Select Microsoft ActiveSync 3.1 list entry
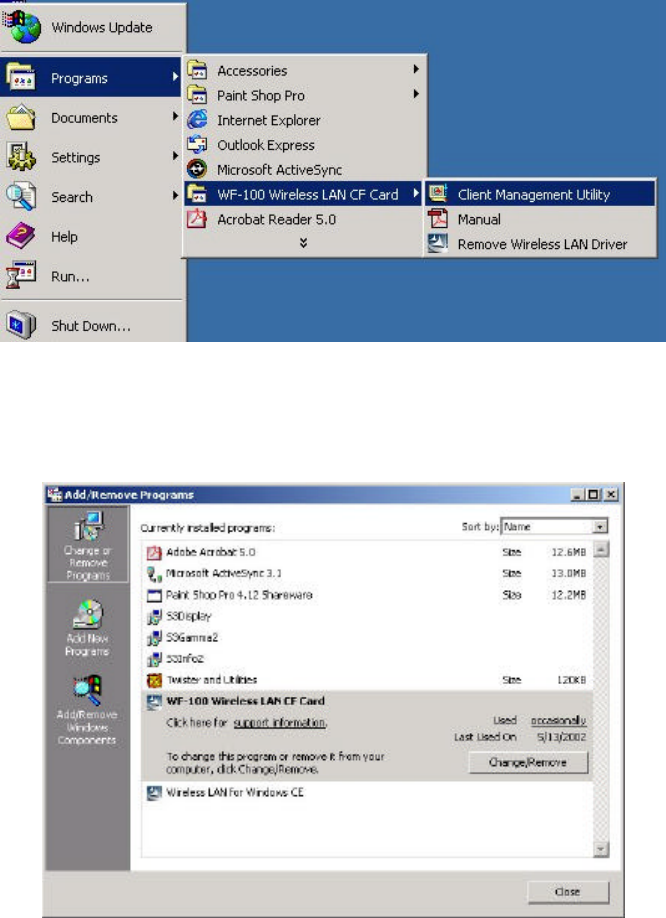The width and height of the screenshot is (666, 918). (367, 574)
